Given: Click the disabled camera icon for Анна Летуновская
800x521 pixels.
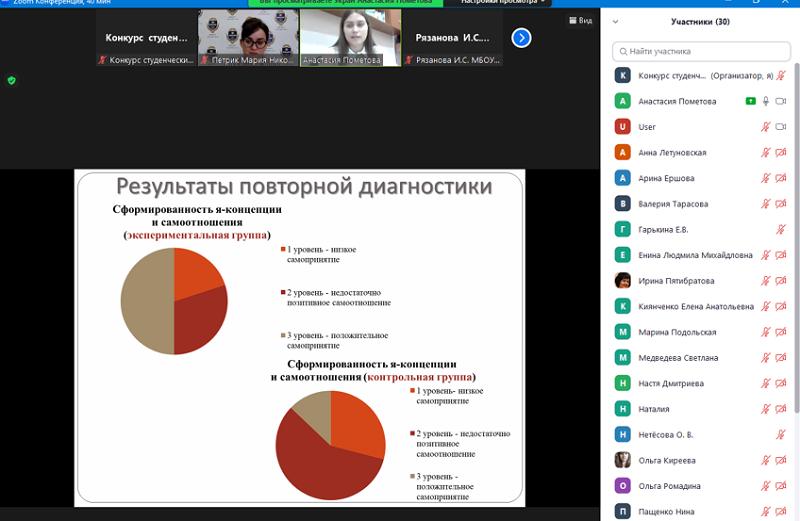Looking at the screenshot, I should 781,153.
